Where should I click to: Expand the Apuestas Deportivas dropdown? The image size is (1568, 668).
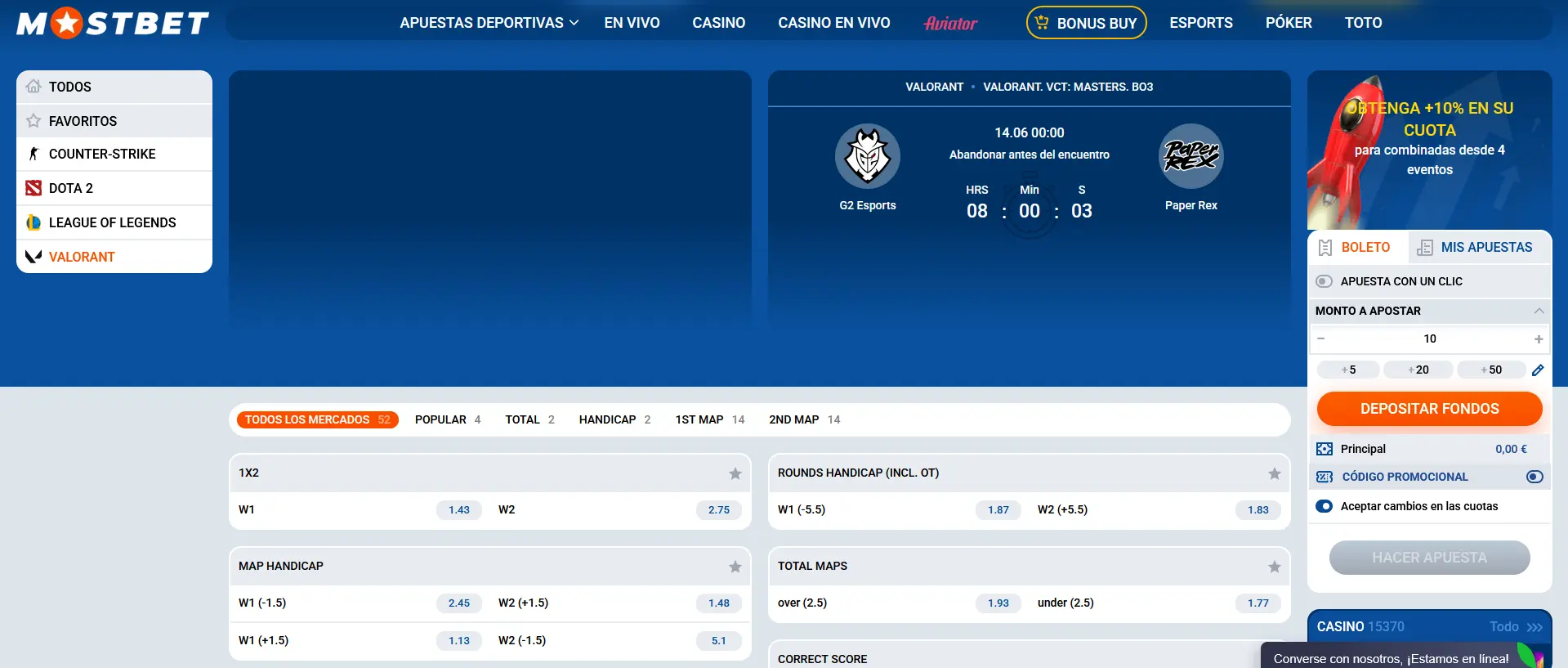pyautogui.click(x=489, y=23)
